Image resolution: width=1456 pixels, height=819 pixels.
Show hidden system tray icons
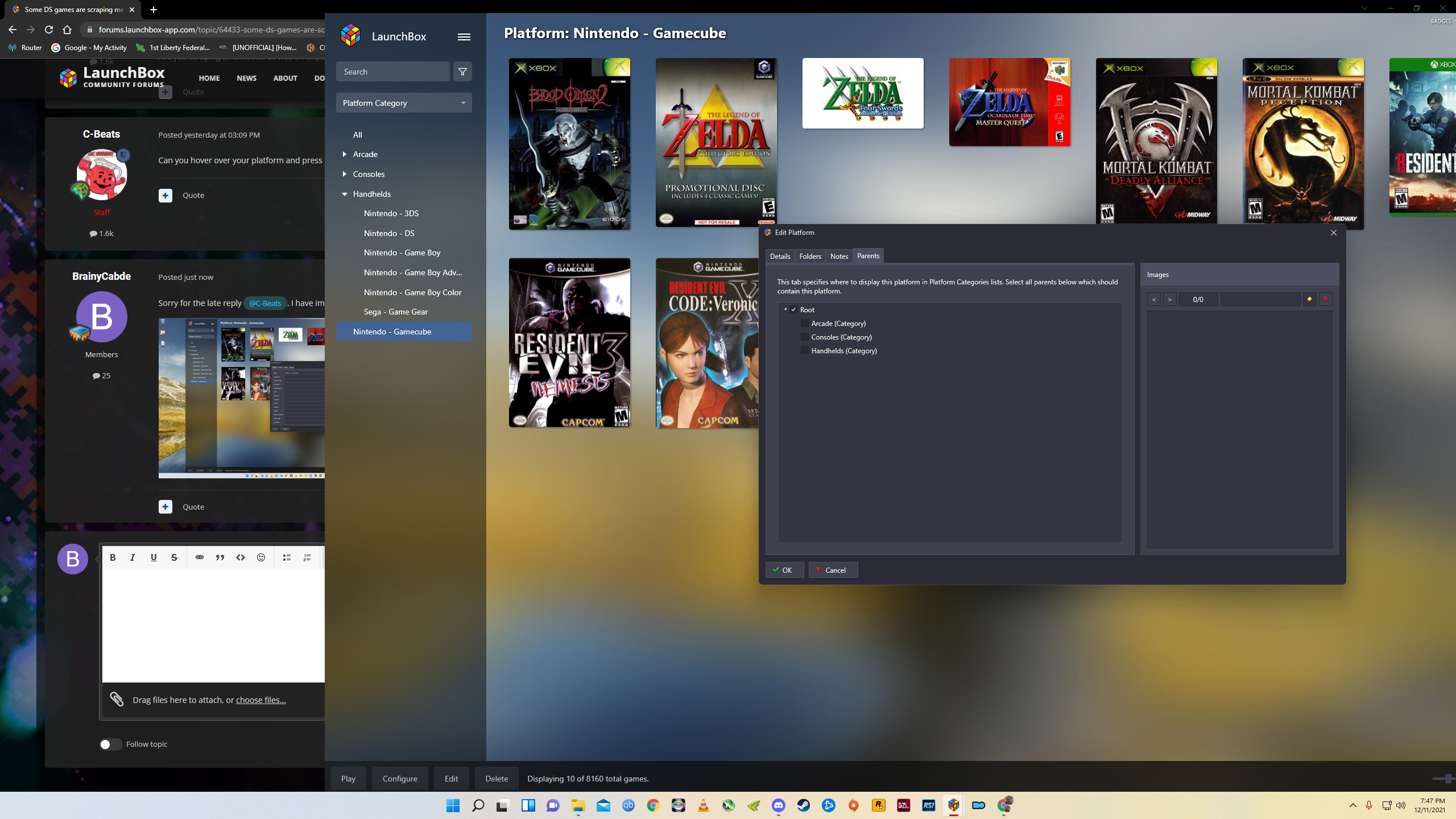[1353, 805]
